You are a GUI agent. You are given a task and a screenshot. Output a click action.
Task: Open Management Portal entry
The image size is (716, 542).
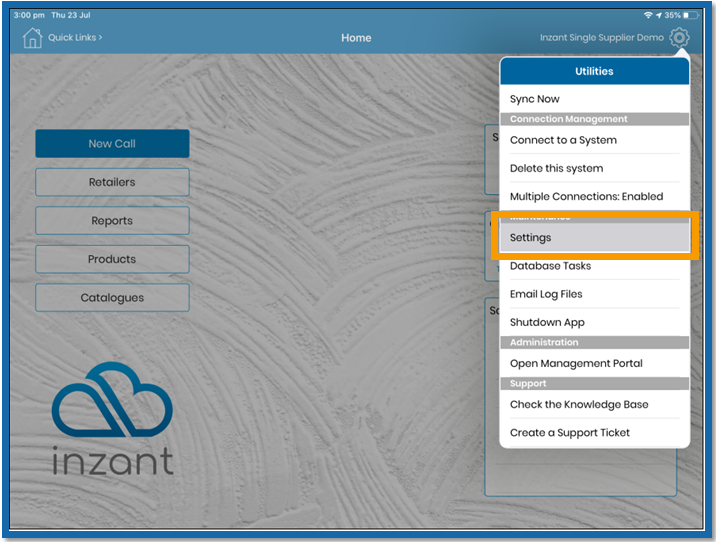594,363
